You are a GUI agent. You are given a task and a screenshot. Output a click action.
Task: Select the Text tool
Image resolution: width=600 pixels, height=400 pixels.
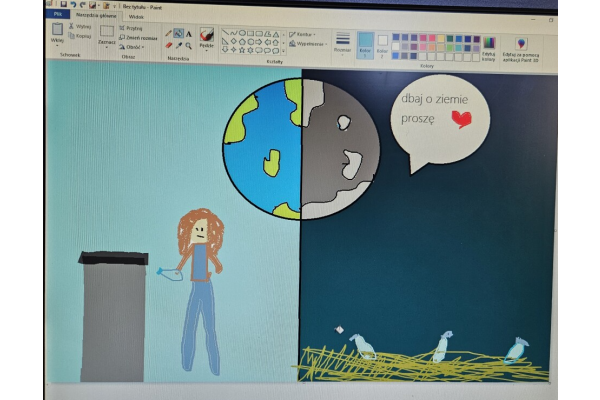188,33
